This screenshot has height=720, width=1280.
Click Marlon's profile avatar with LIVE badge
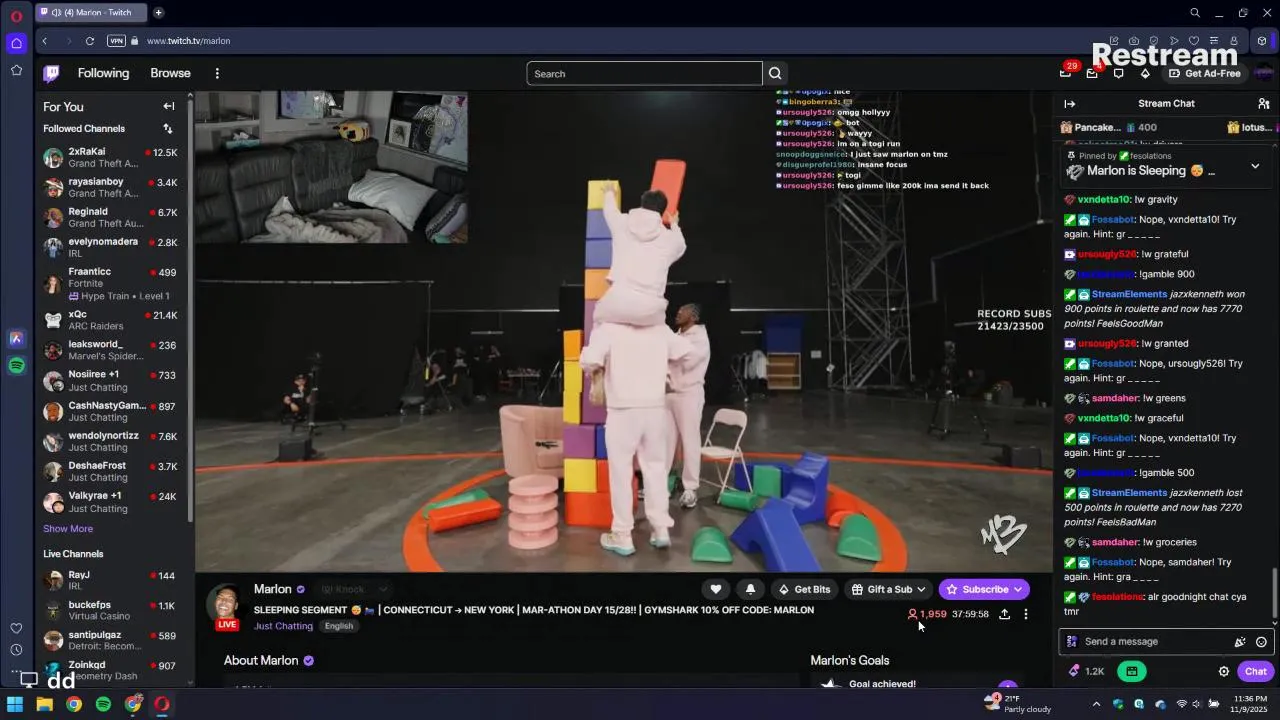click(227, 606)
